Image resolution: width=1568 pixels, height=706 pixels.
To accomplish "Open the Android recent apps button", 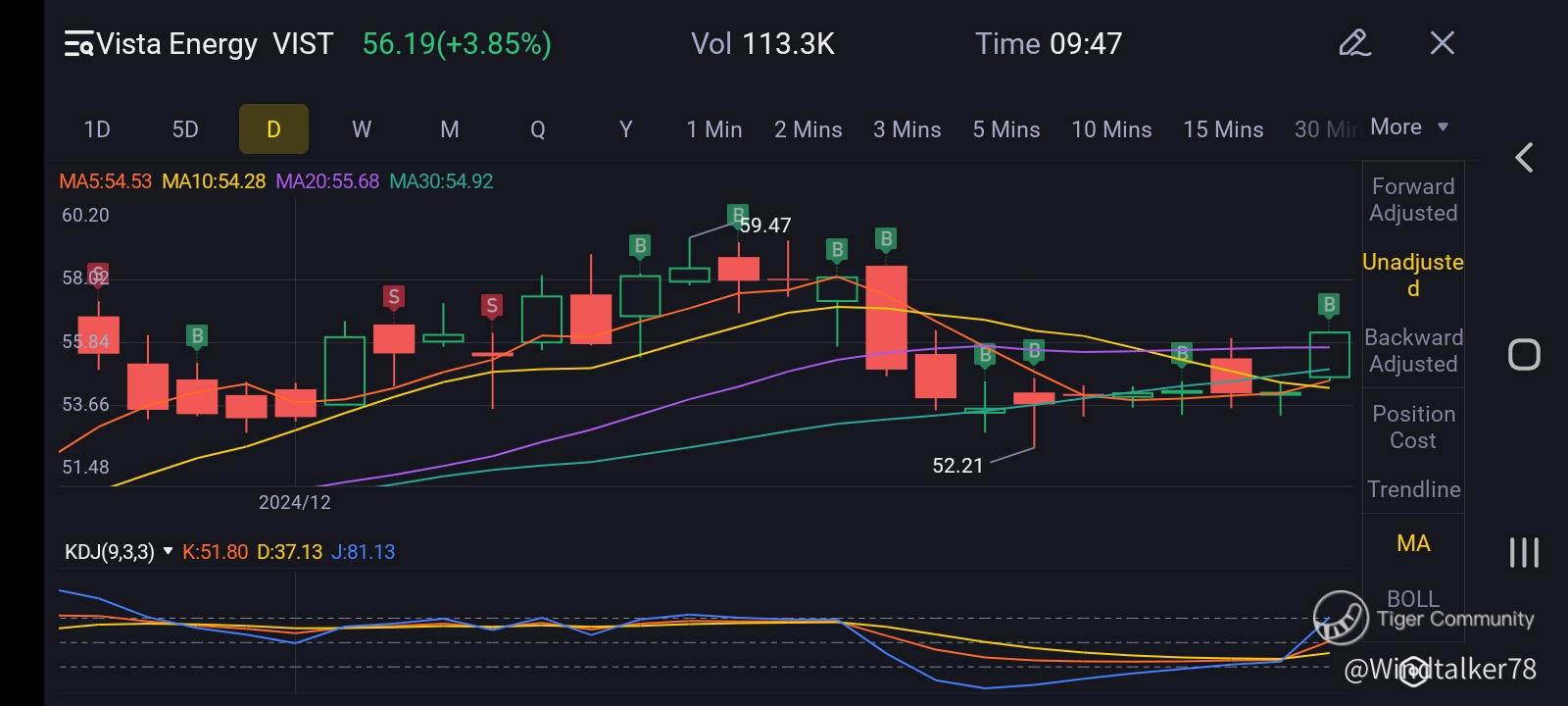I will click(1524, 552).
